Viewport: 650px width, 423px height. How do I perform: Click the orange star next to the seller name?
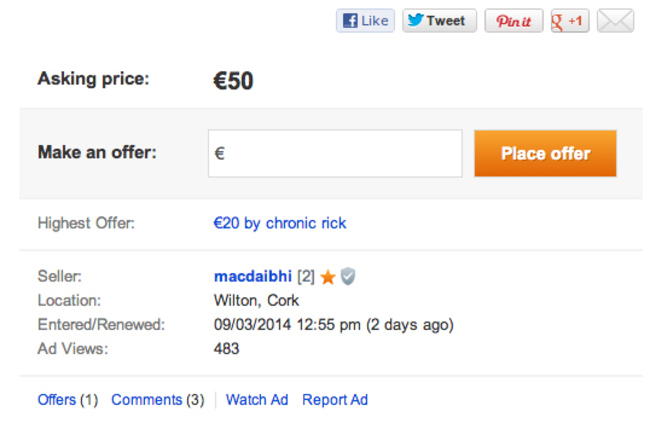click(x=328, y=277)
